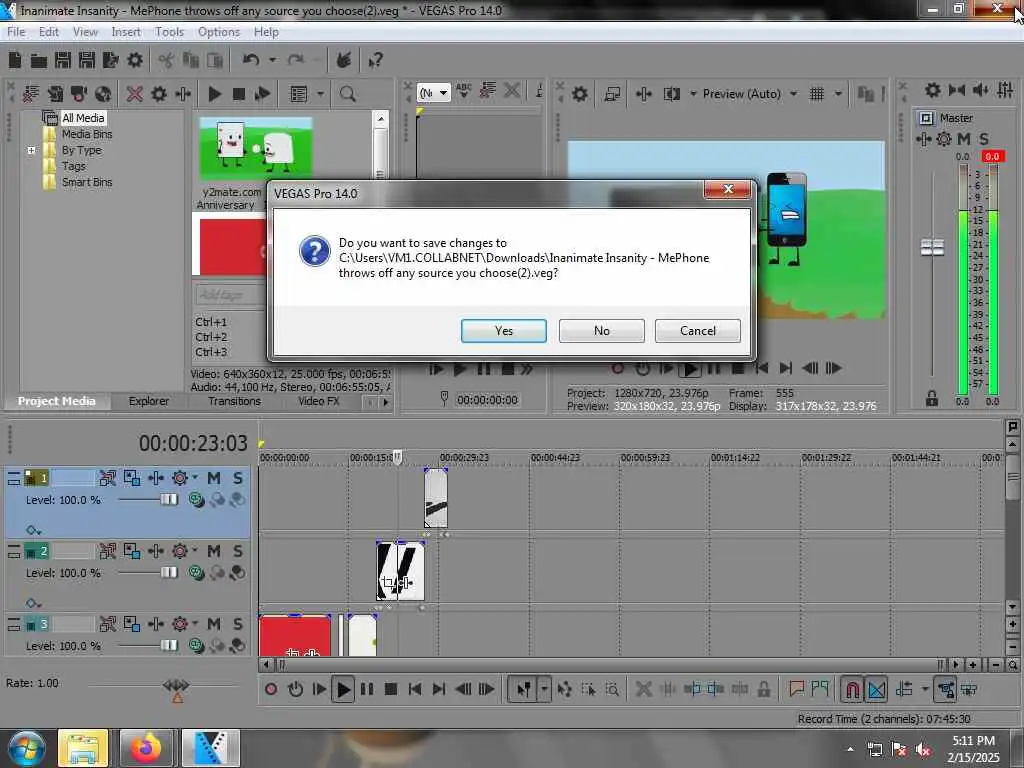This screenshot has height=768, width=1024.
Task: Stop playback on timeline transport bar
Action: tap(391, 690)
